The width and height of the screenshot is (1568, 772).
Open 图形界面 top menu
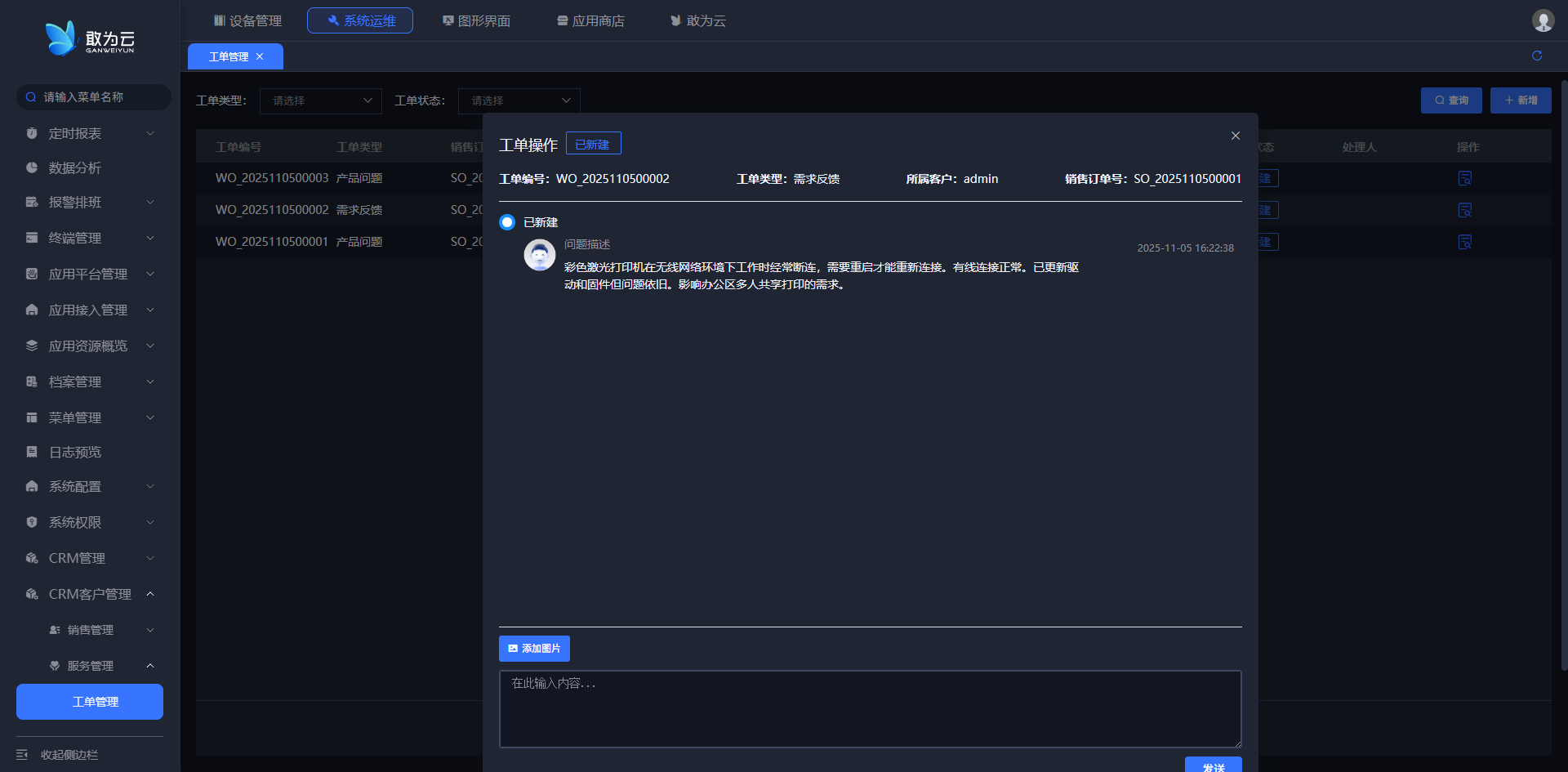476,20
